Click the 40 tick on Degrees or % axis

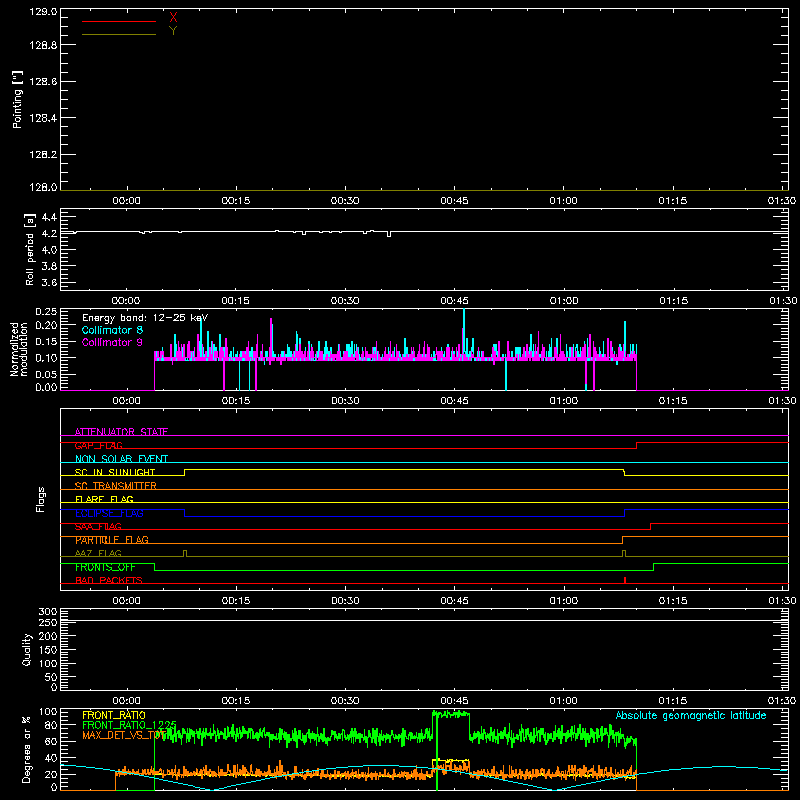[51, 758]
